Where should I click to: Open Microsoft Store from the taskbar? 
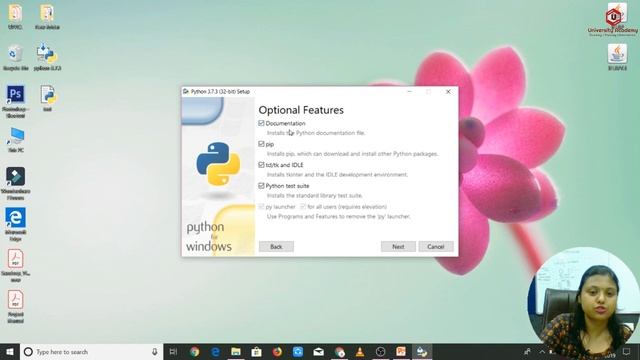click(256, 352)
